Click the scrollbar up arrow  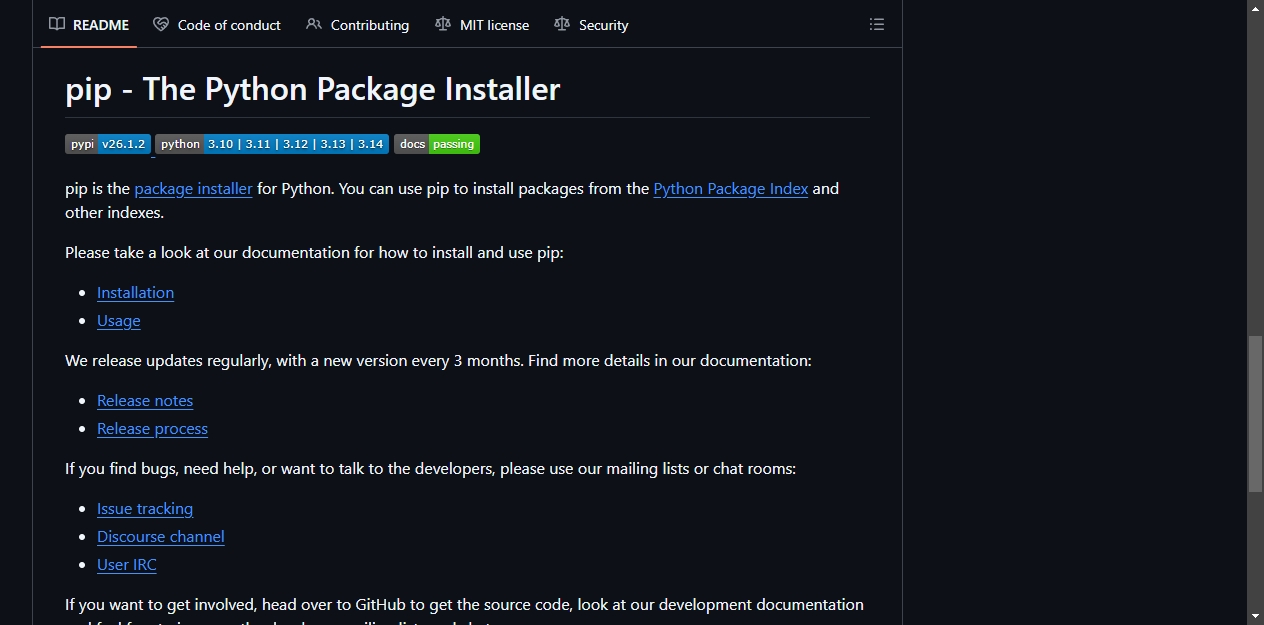1255,8
